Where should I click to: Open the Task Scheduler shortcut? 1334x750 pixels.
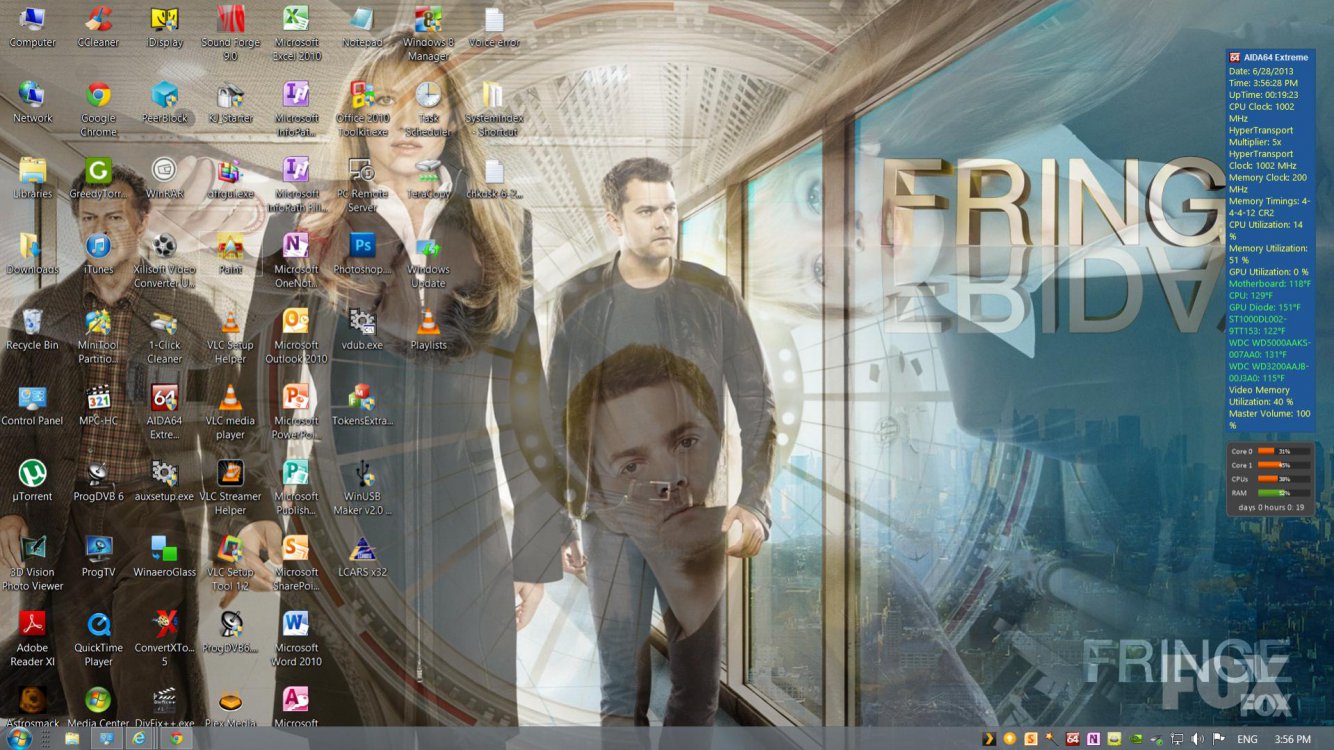pyautogui.click(x=428, y=109)
